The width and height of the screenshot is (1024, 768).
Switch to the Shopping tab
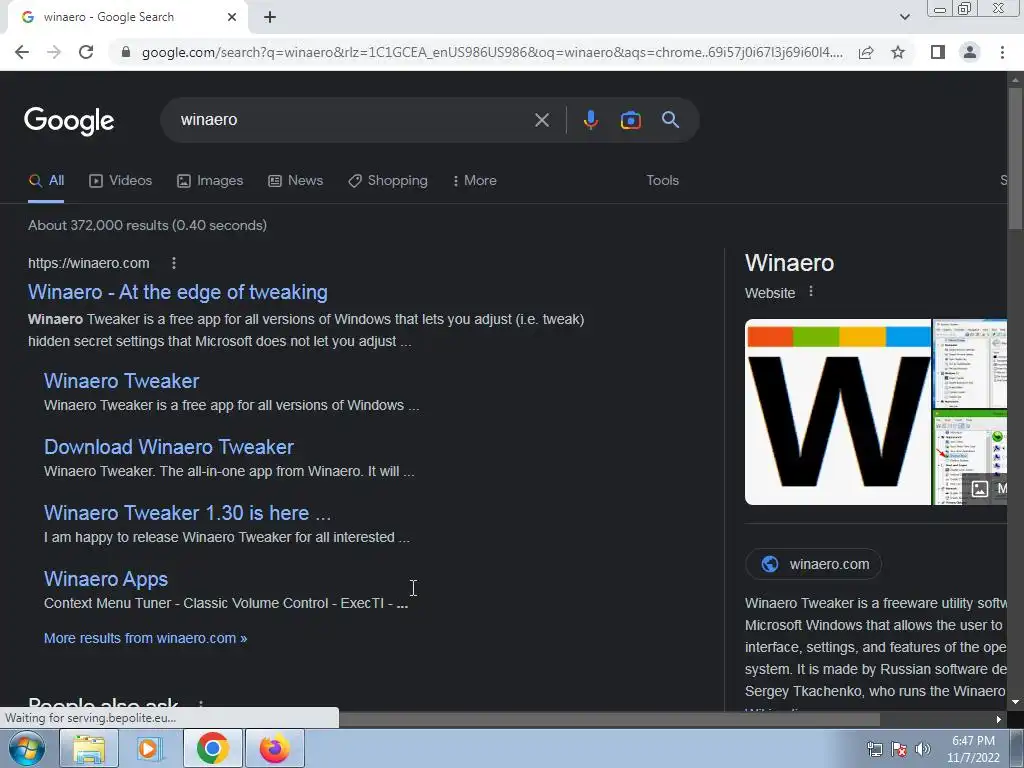pos(388,181)
